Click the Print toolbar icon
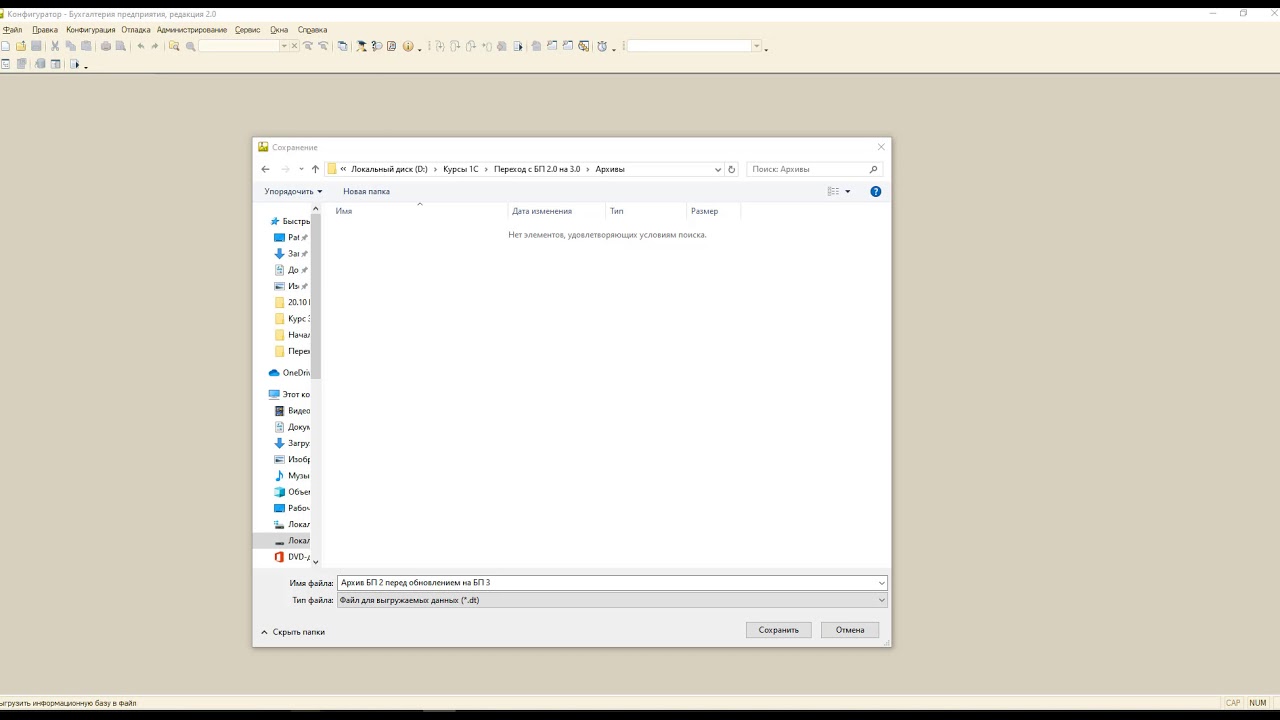 (x=106, y=46)
